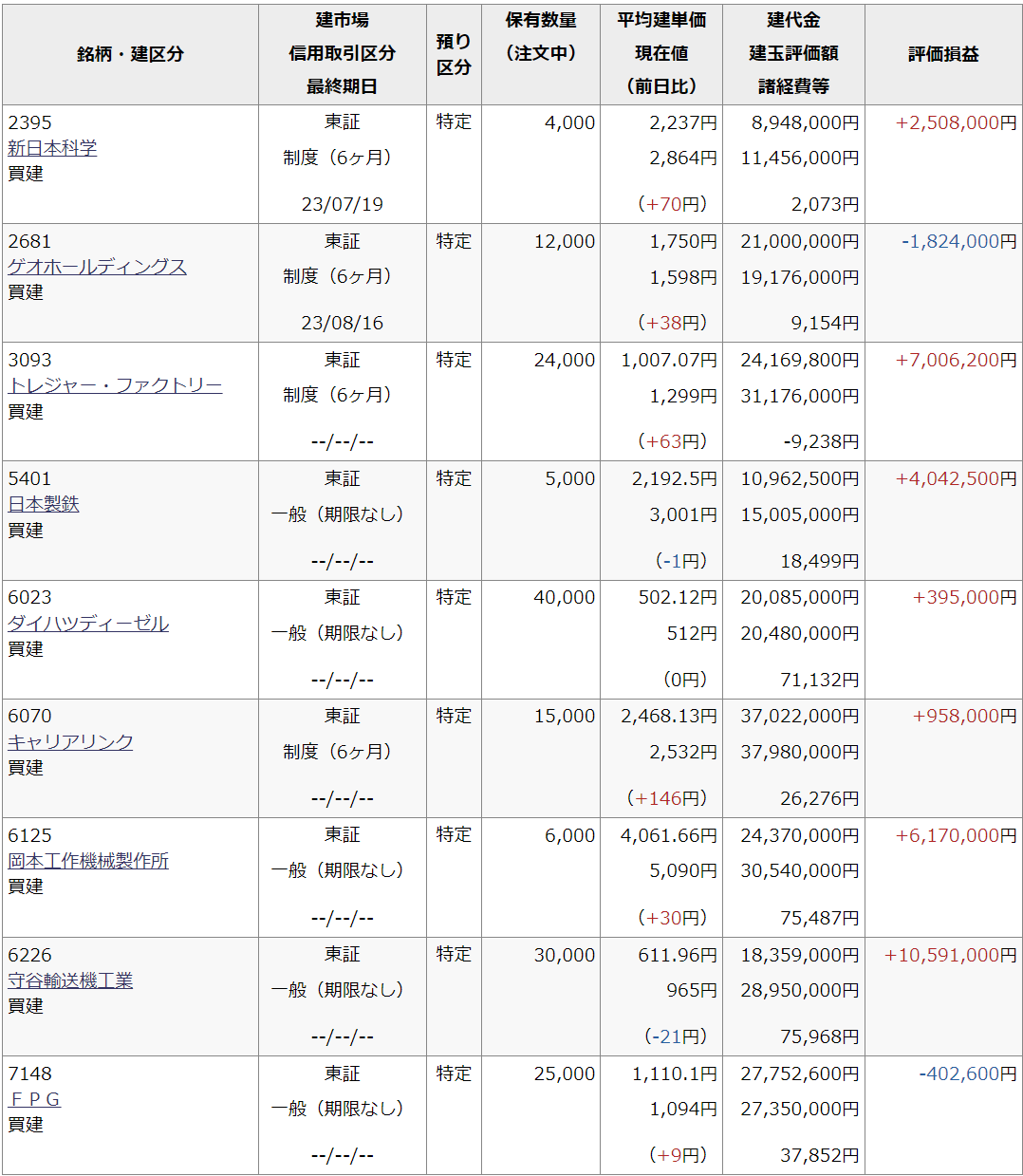Click current price 3,001円
Image resolution: width=1023 pixels, height=1176 pixels.
point(683,514)
